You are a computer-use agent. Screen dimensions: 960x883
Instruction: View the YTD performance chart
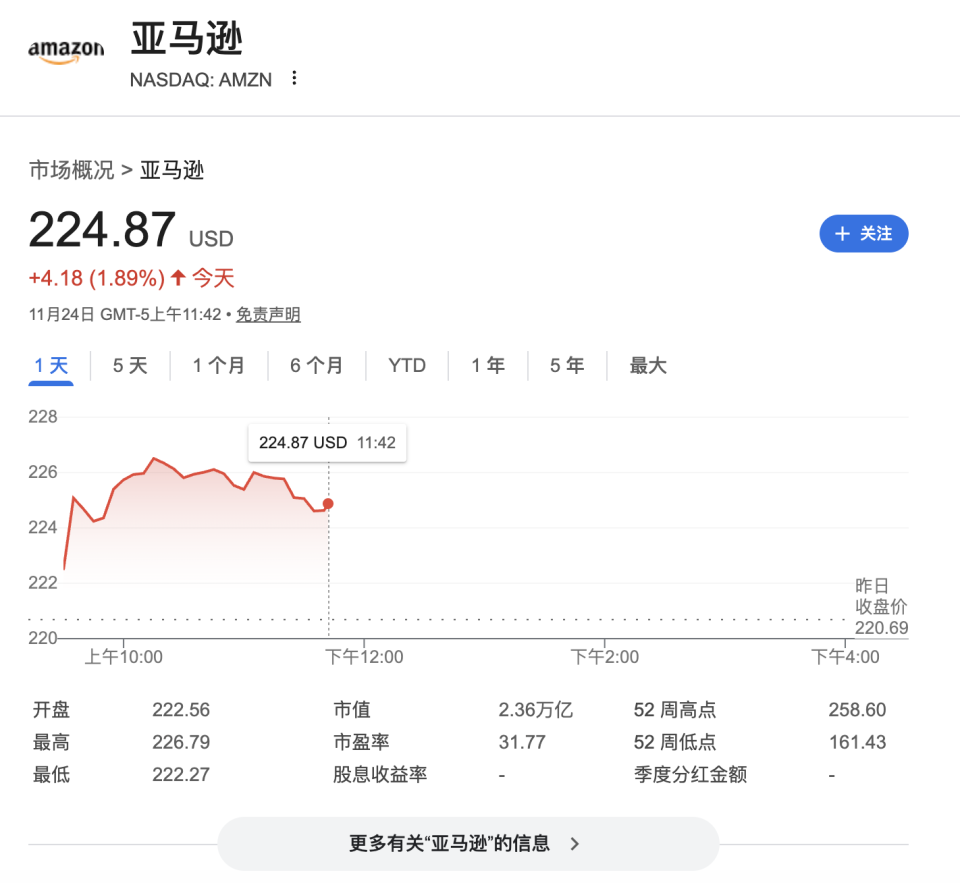[x=406, y=365]
